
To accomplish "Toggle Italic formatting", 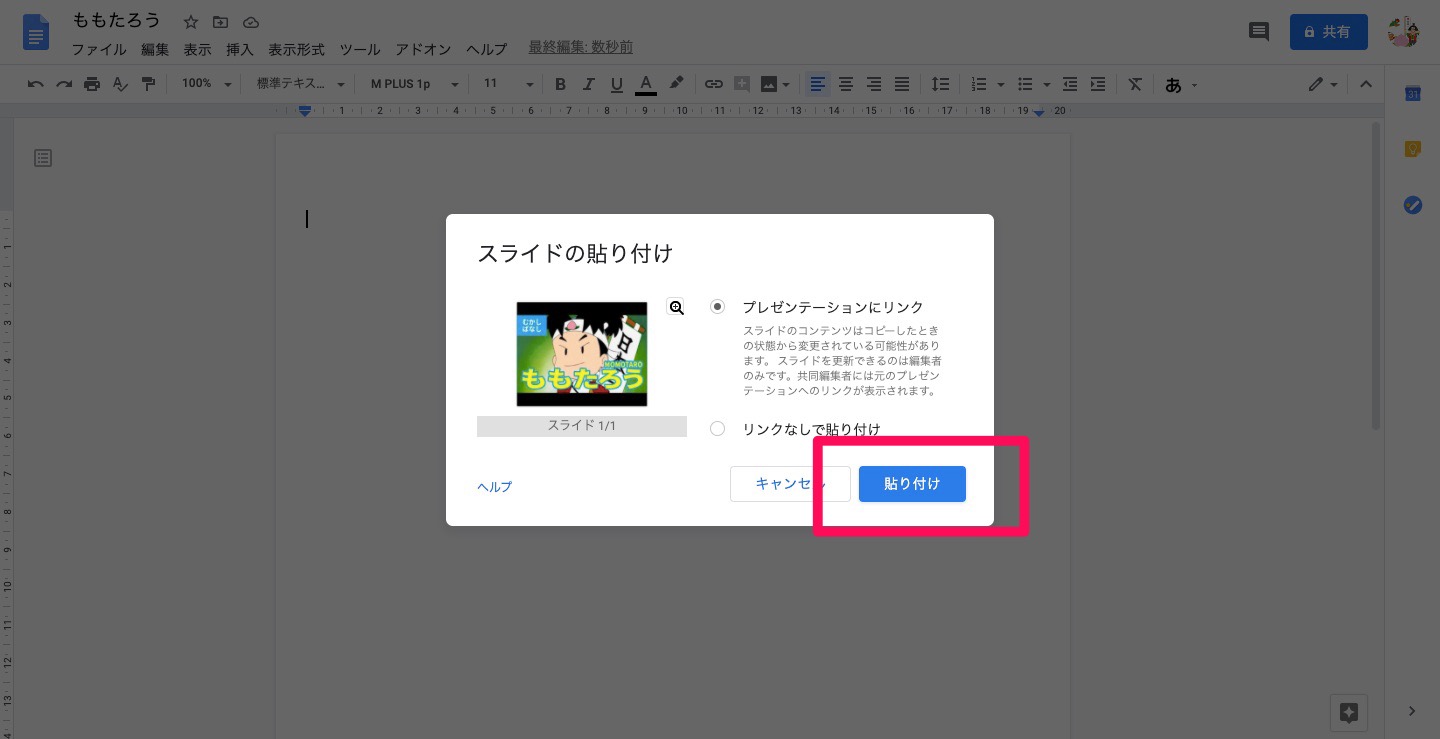I will [x=588, y=84].
